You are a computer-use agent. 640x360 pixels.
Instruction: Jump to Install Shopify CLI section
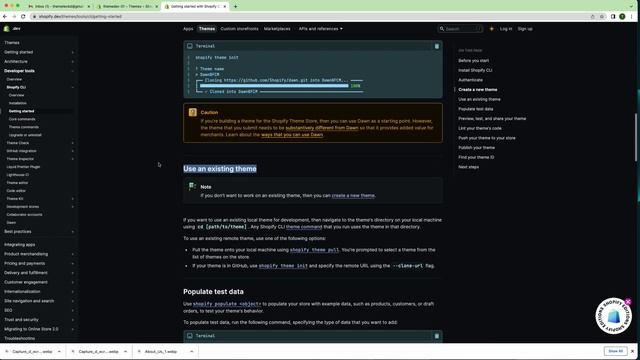(x=475, y=70)
